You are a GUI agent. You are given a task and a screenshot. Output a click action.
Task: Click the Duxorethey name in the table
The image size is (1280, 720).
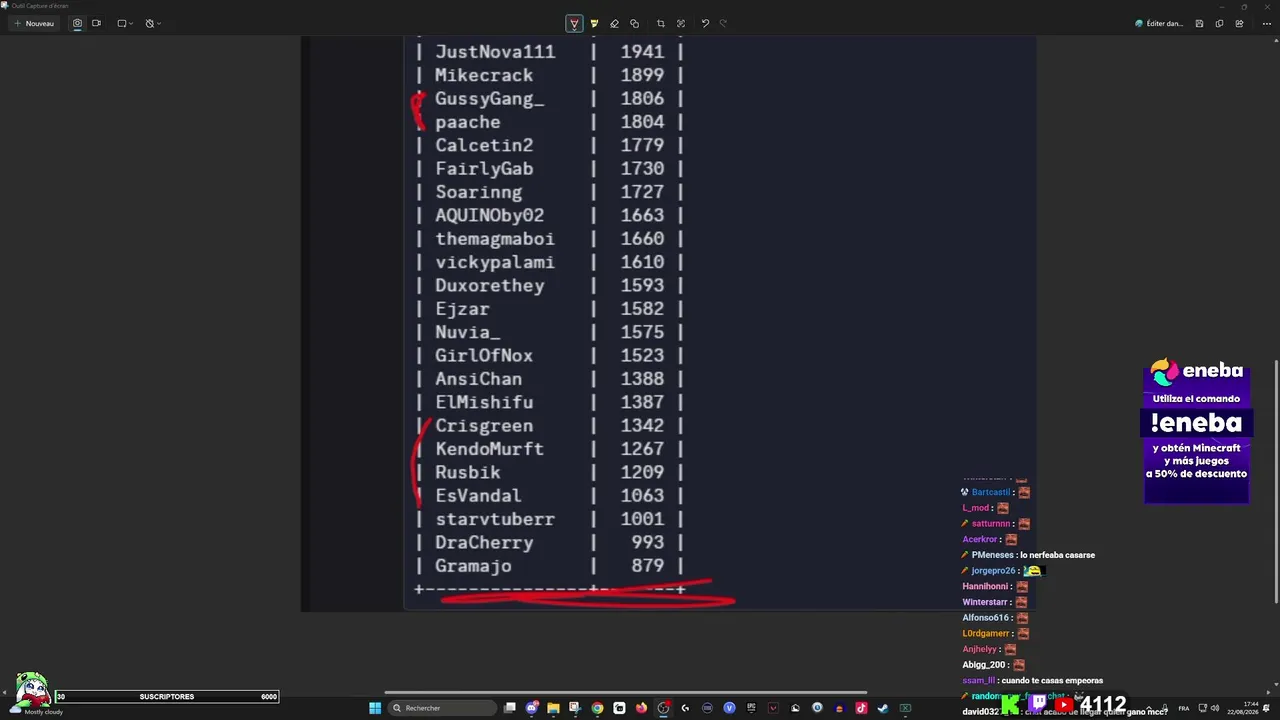point(490,285)
